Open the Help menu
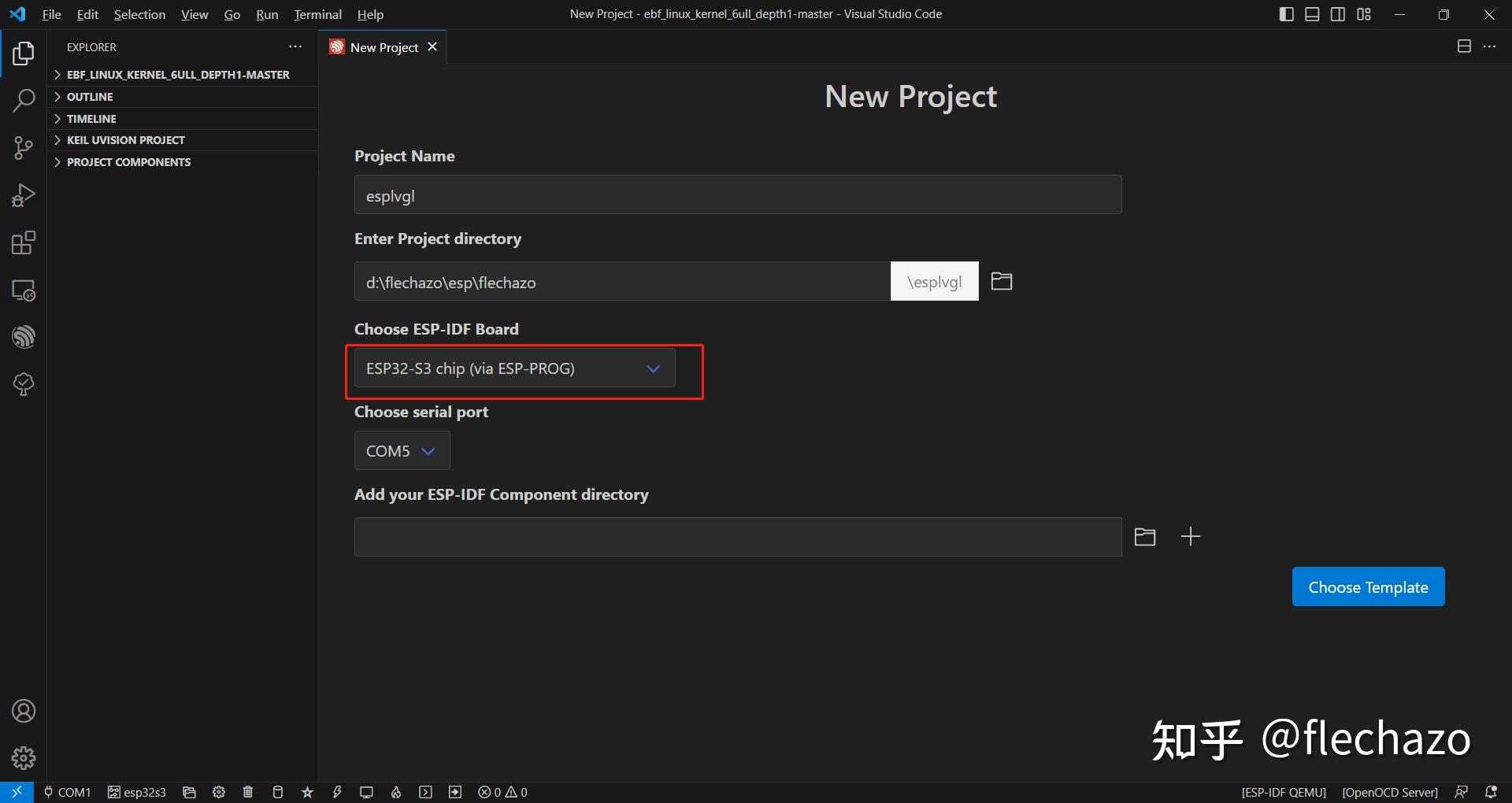 tap(370, 14)
